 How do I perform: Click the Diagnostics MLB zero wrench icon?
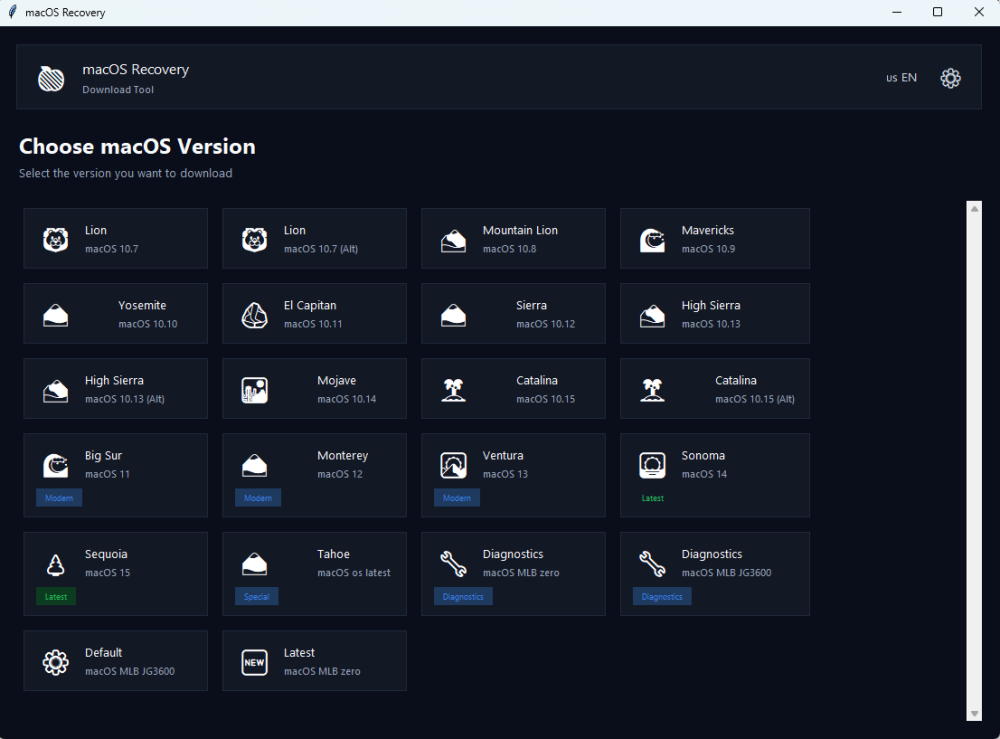(453, 564)
